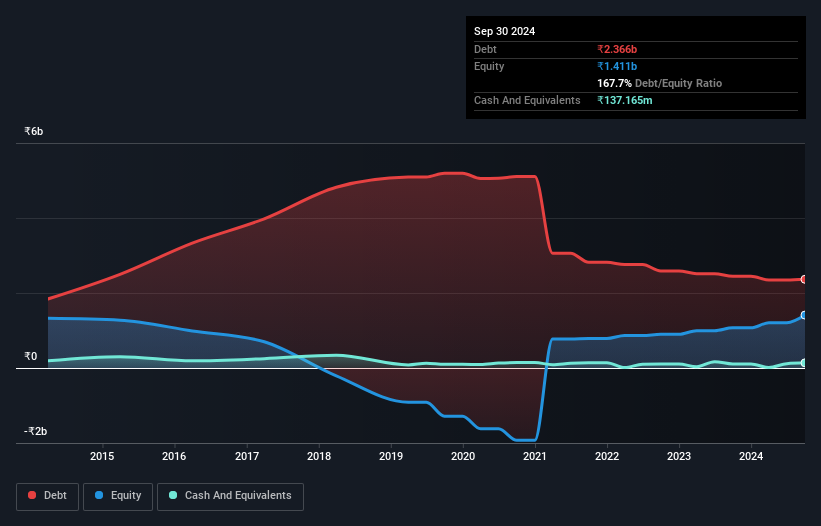
Task: Click the teal Cash endpoint marker
Action: (804, 363)
